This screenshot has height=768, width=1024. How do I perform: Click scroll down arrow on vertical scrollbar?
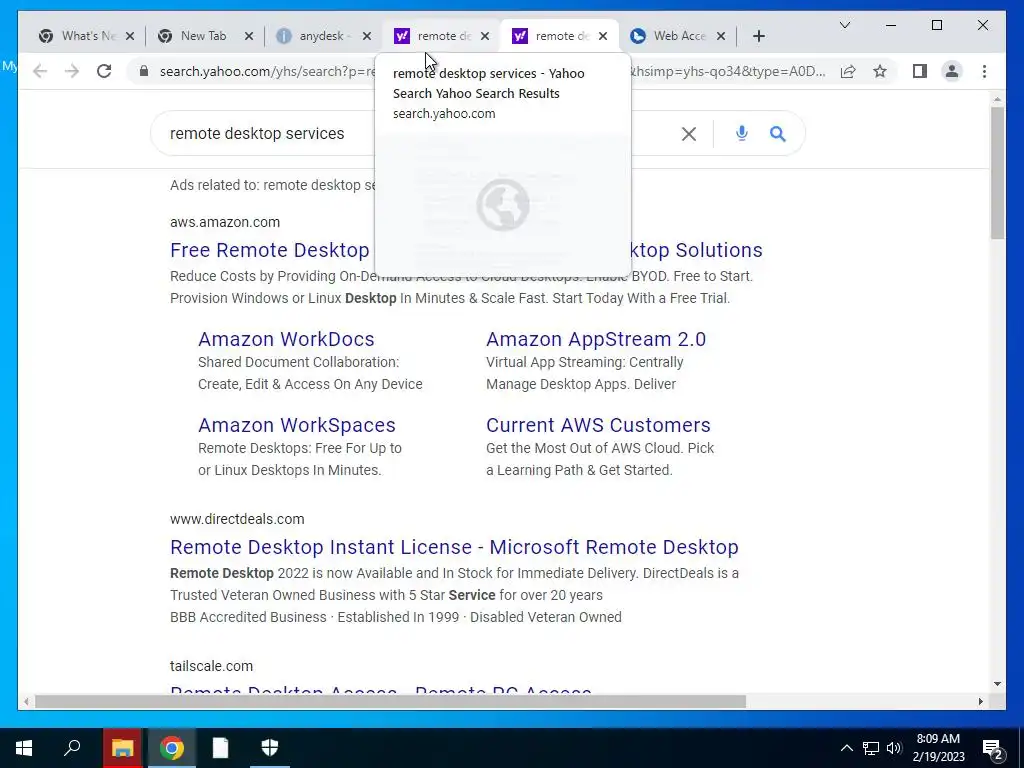pyautogui.click(x=997, y=684)
